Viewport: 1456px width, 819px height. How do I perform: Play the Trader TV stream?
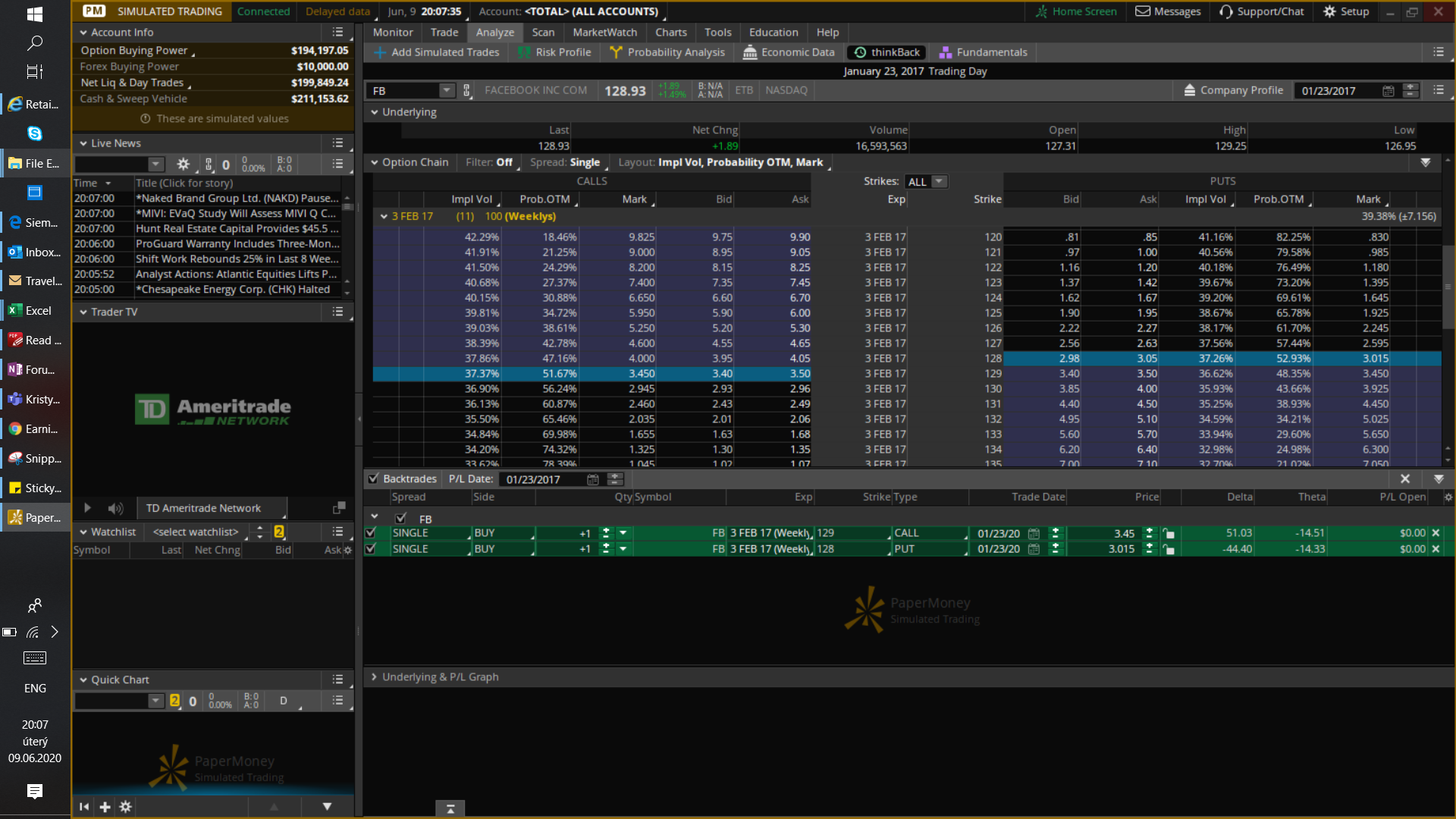tap(87, 508)
